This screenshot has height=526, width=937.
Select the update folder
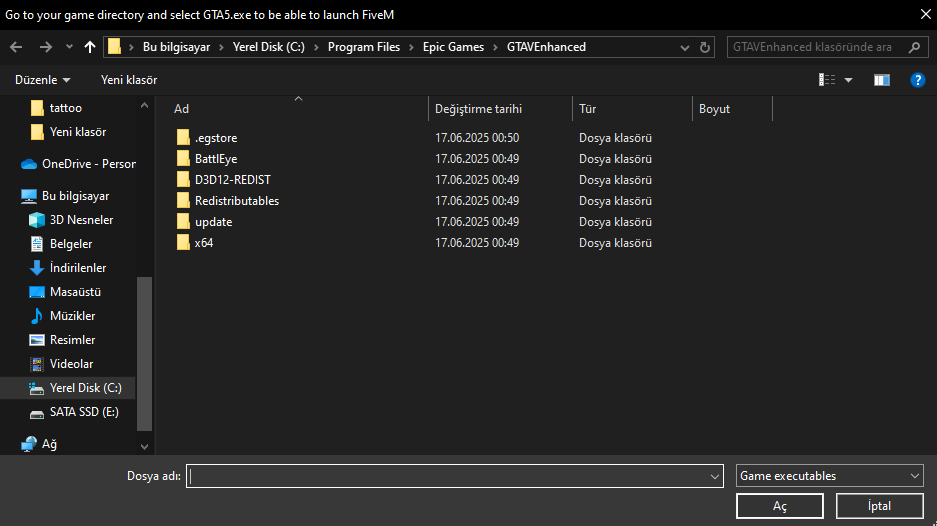point(213,222)
